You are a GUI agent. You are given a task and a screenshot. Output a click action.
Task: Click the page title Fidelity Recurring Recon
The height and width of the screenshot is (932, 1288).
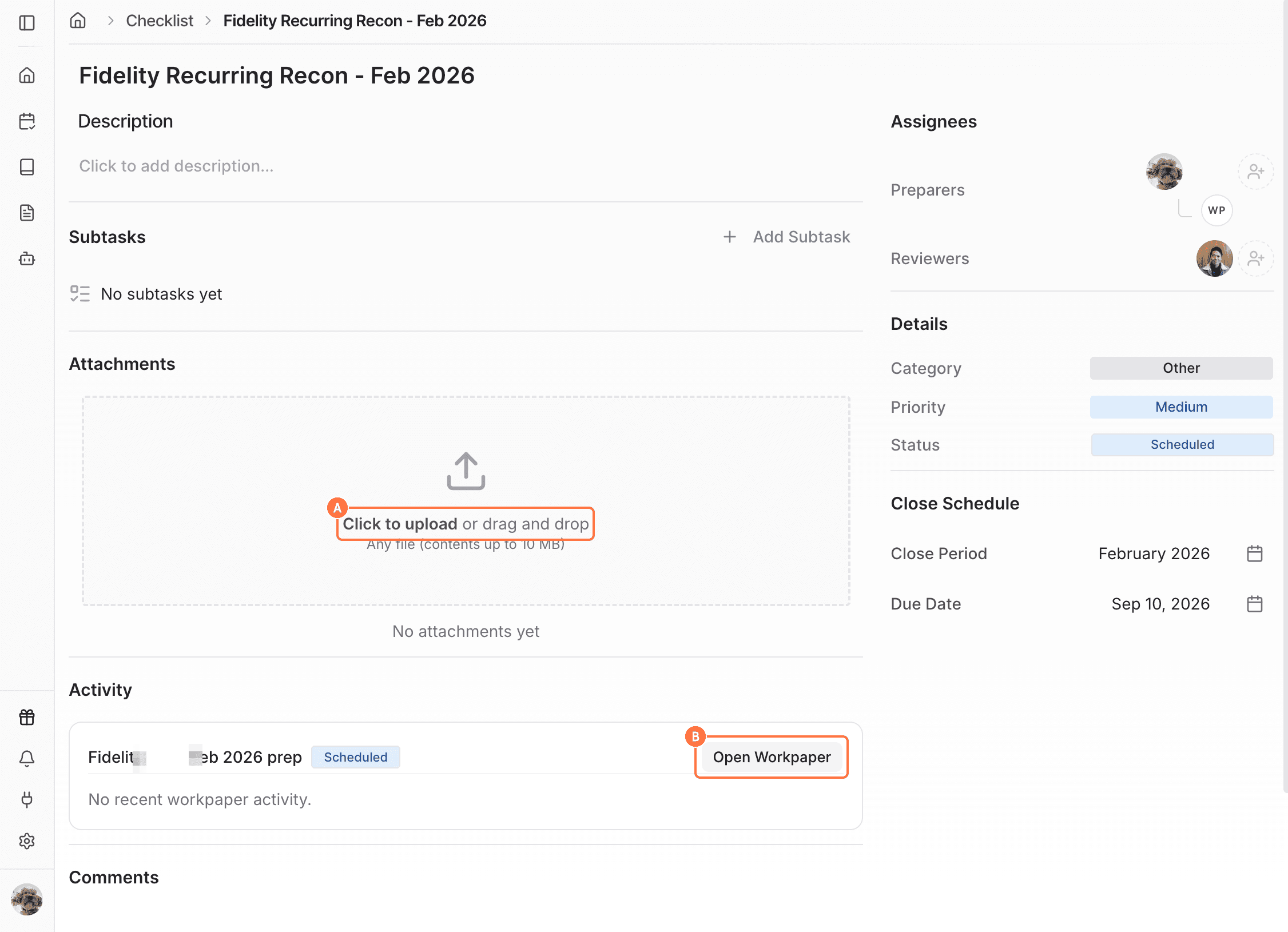[x=277, y=75]
